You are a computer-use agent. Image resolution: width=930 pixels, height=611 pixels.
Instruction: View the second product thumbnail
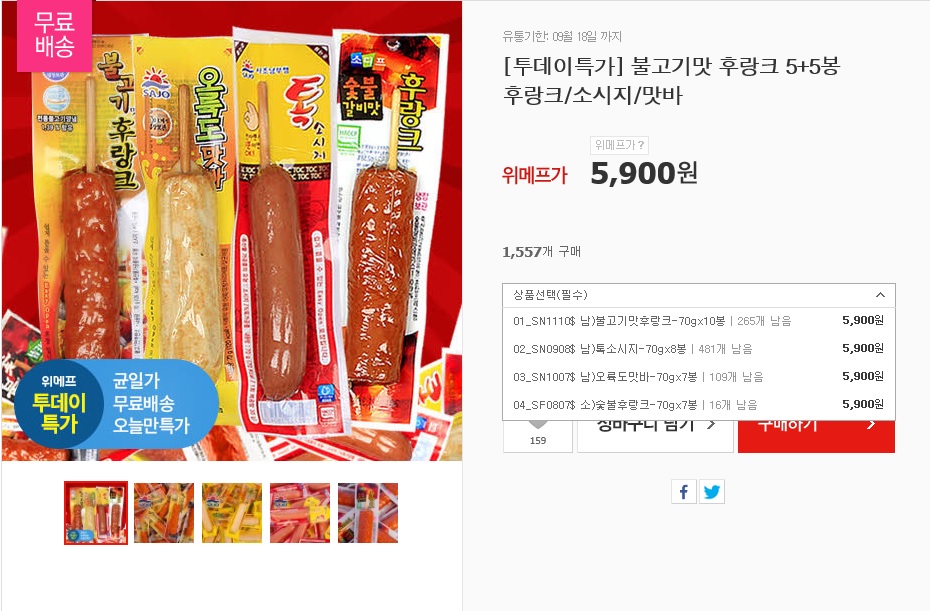164,513
